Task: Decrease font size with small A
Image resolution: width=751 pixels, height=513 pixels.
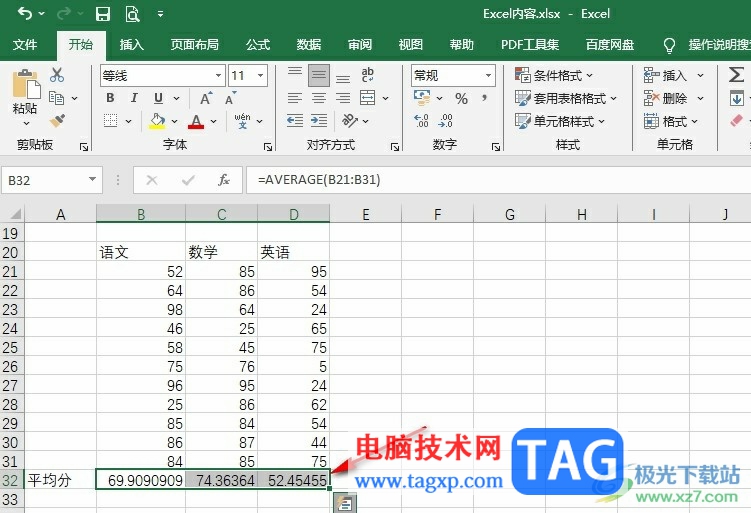Action: click(230, 98)
